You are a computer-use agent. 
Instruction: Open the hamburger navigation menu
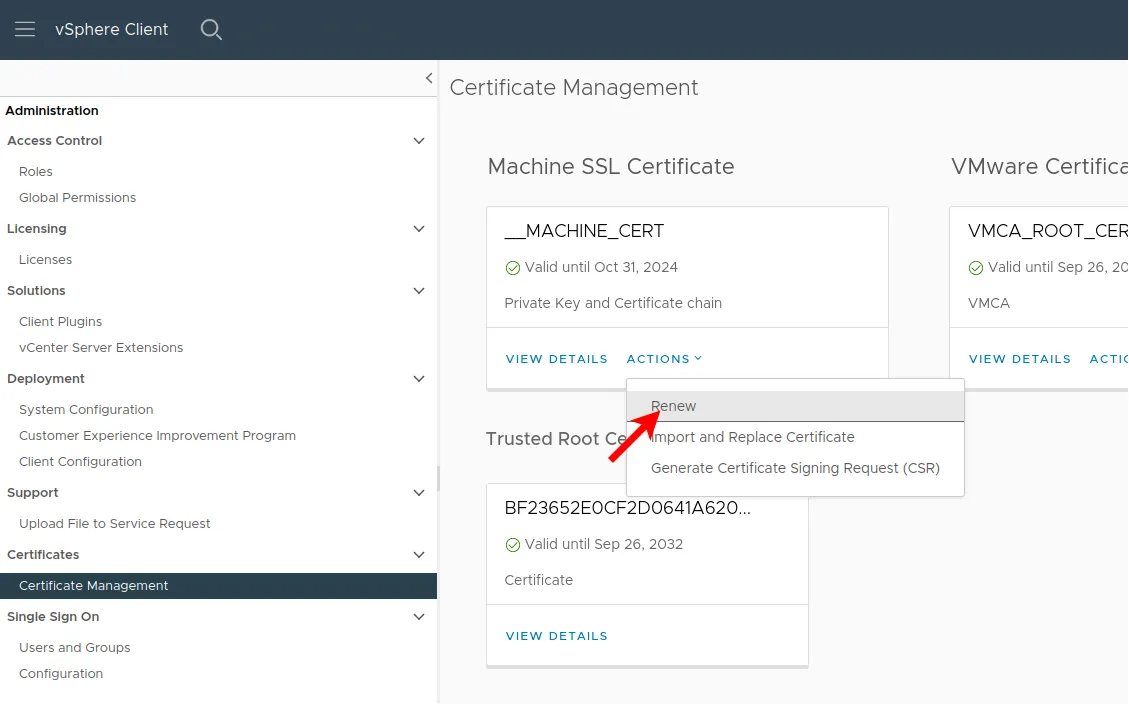[x=25, y=29]
